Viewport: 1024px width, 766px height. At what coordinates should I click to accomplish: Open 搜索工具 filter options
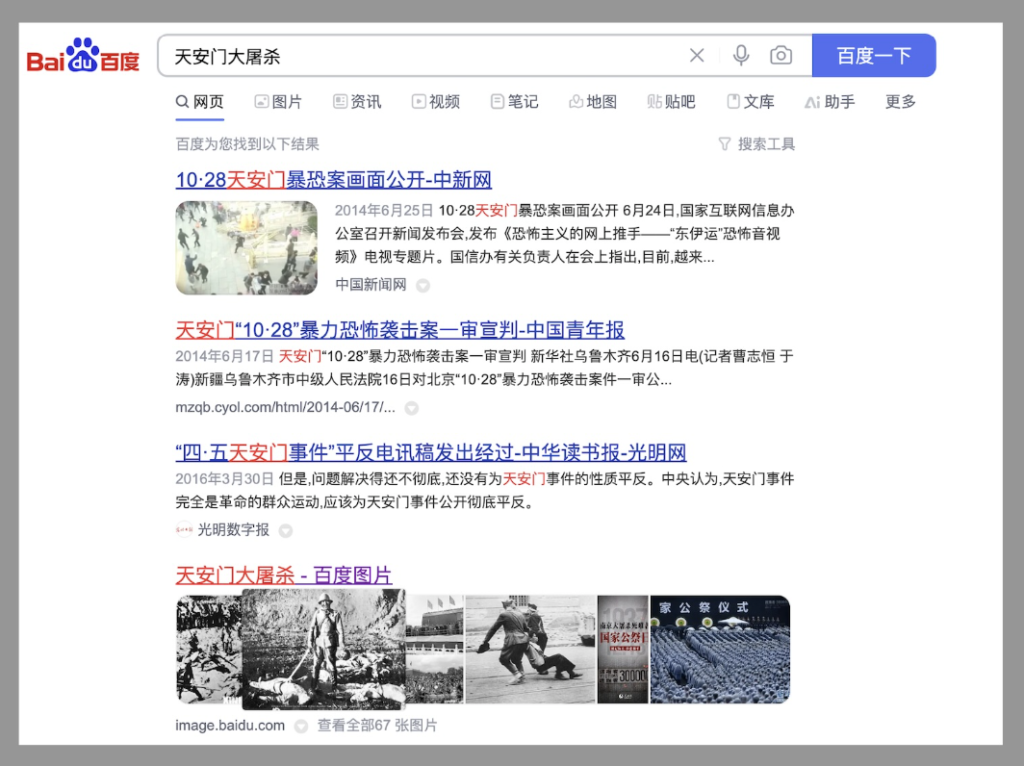[757, 144]
